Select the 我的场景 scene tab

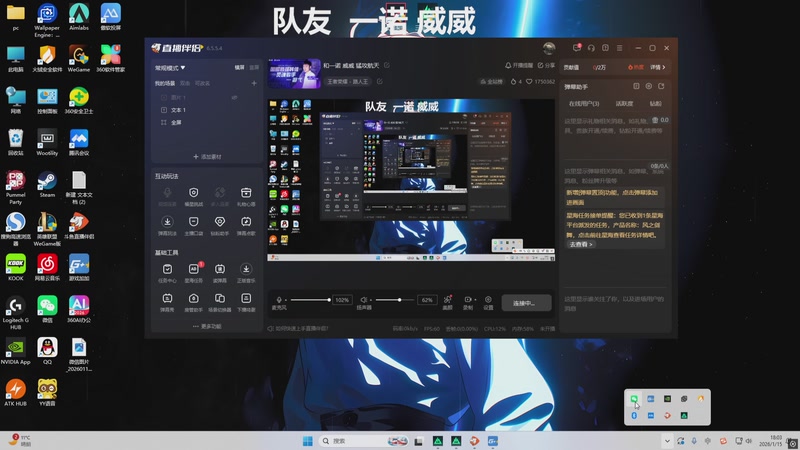165,83
